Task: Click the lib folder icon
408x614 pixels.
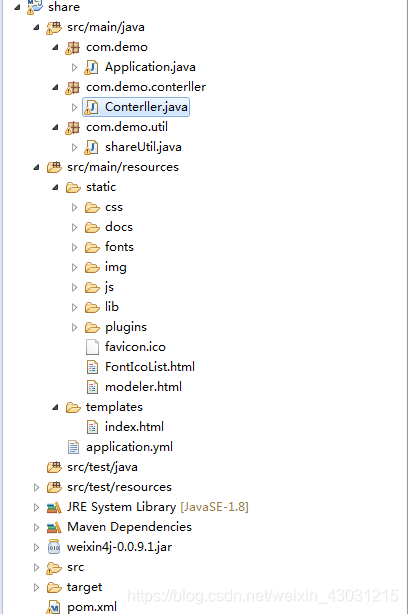Action: 92,307
